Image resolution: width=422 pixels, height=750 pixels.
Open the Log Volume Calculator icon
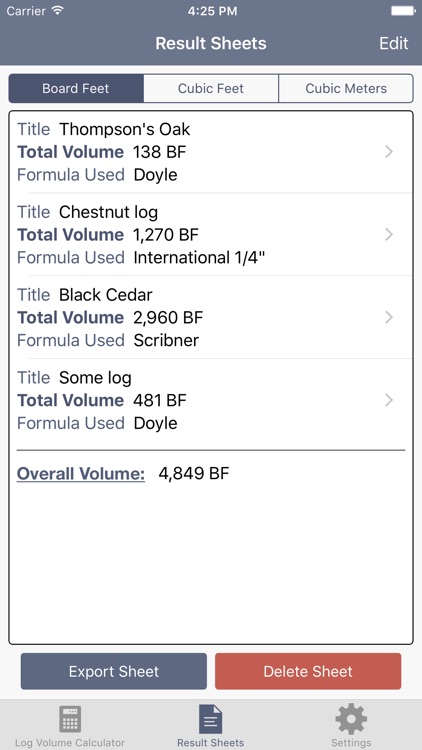click(70, 719)
